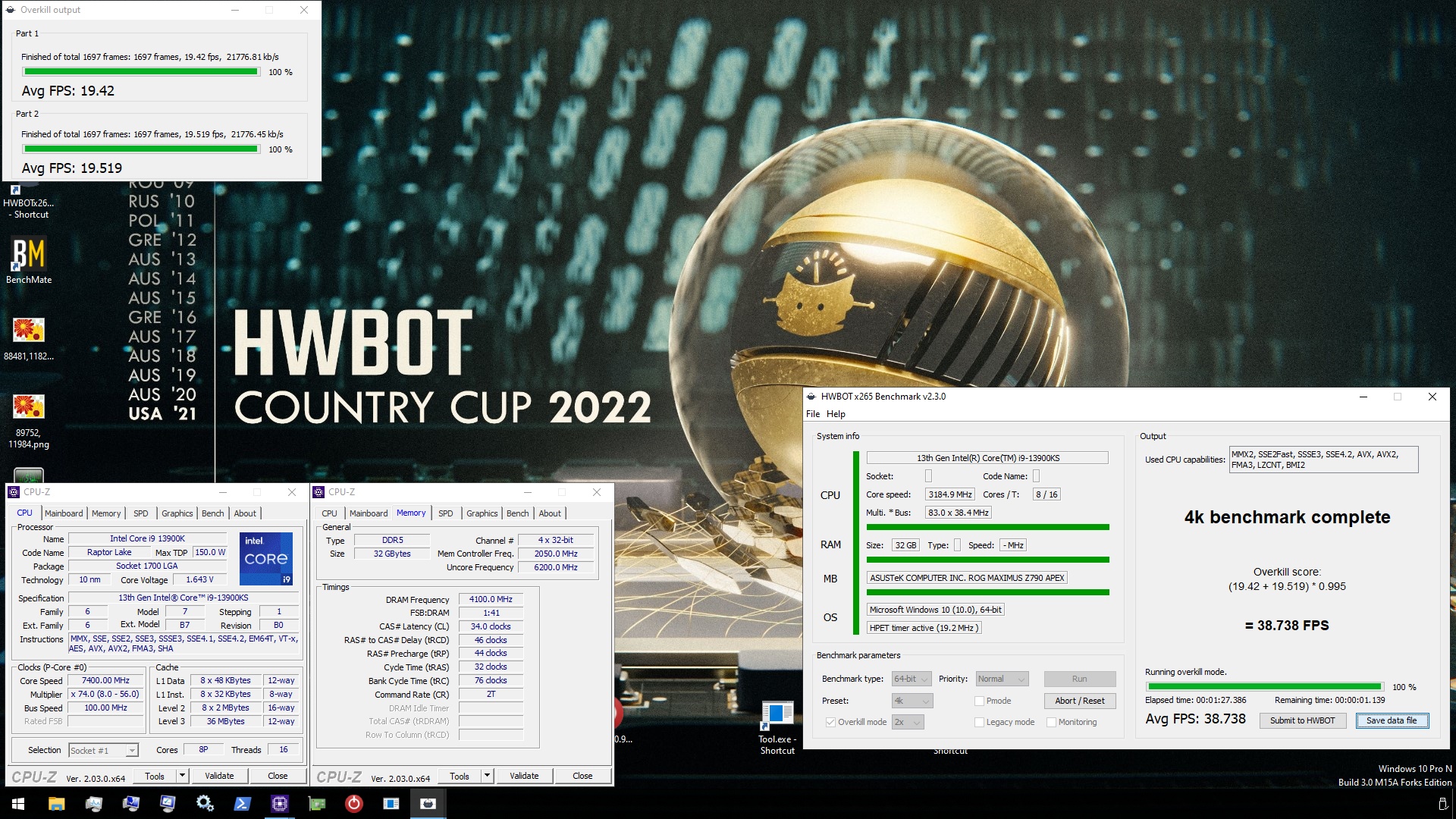Open the blue window taskbar icon

click(x=391, y=803)
